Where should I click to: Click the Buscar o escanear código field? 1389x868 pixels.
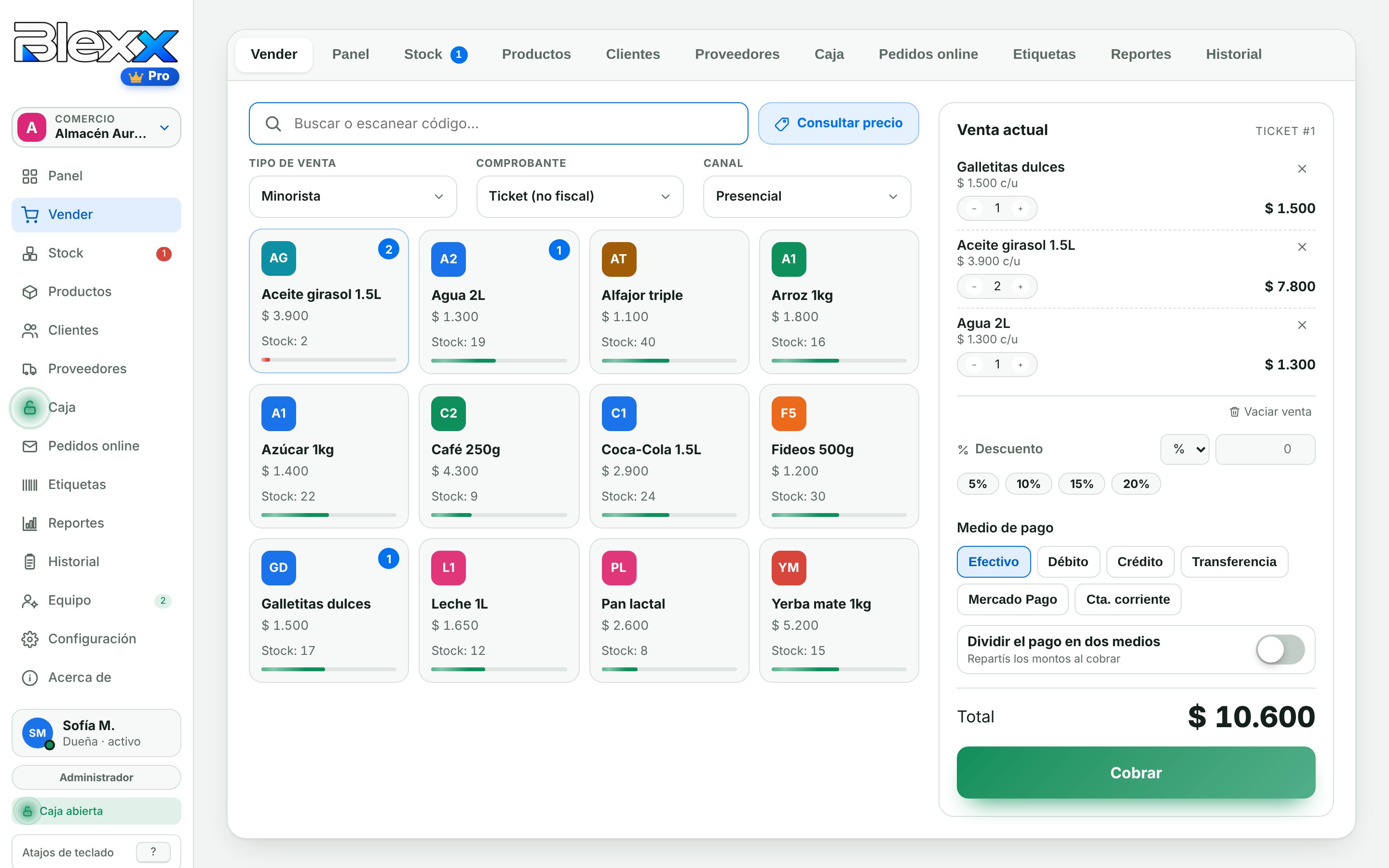498,123
